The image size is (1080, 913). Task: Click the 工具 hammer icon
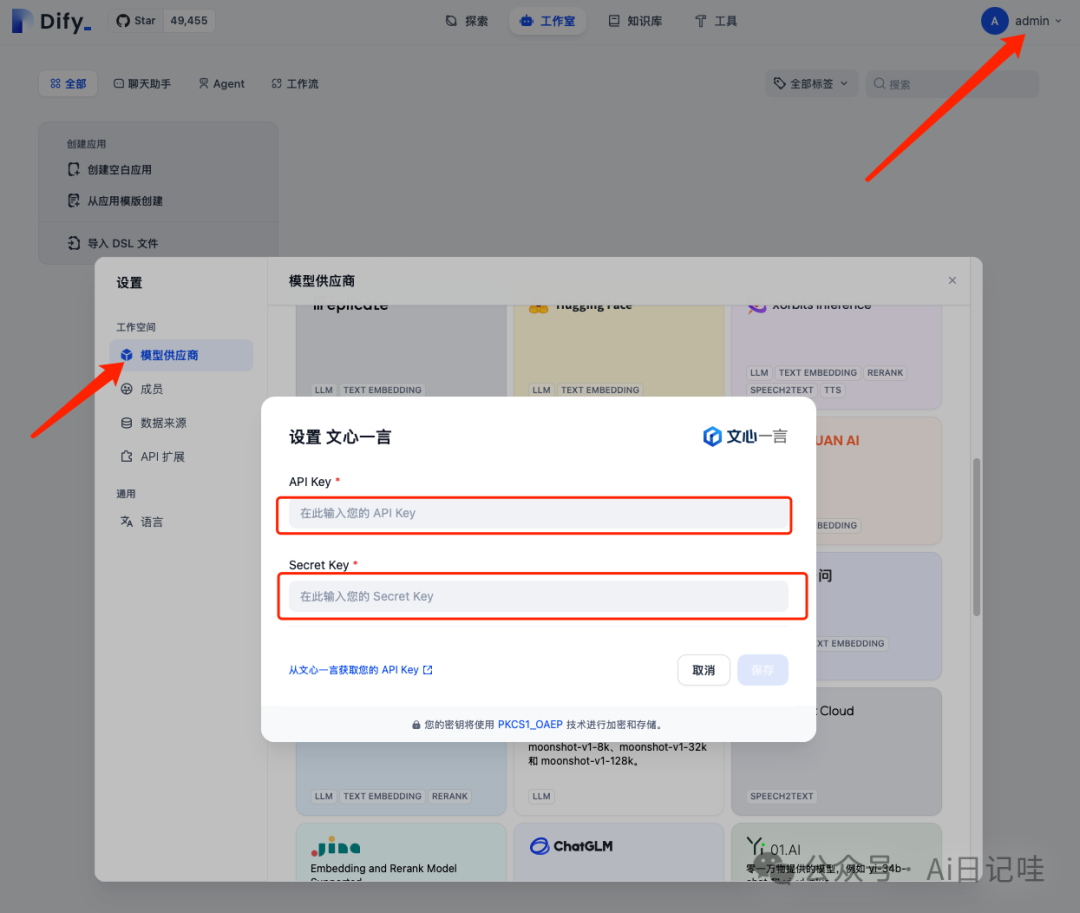(x=700, y=21)
